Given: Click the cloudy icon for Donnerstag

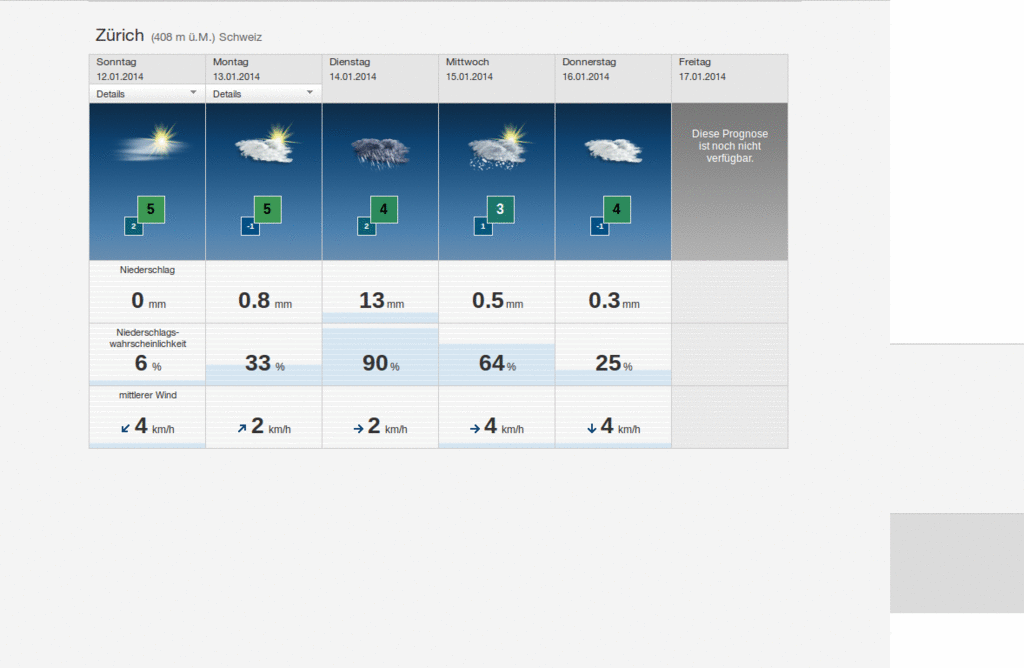Looking at the screenshot, I should 613,151.
